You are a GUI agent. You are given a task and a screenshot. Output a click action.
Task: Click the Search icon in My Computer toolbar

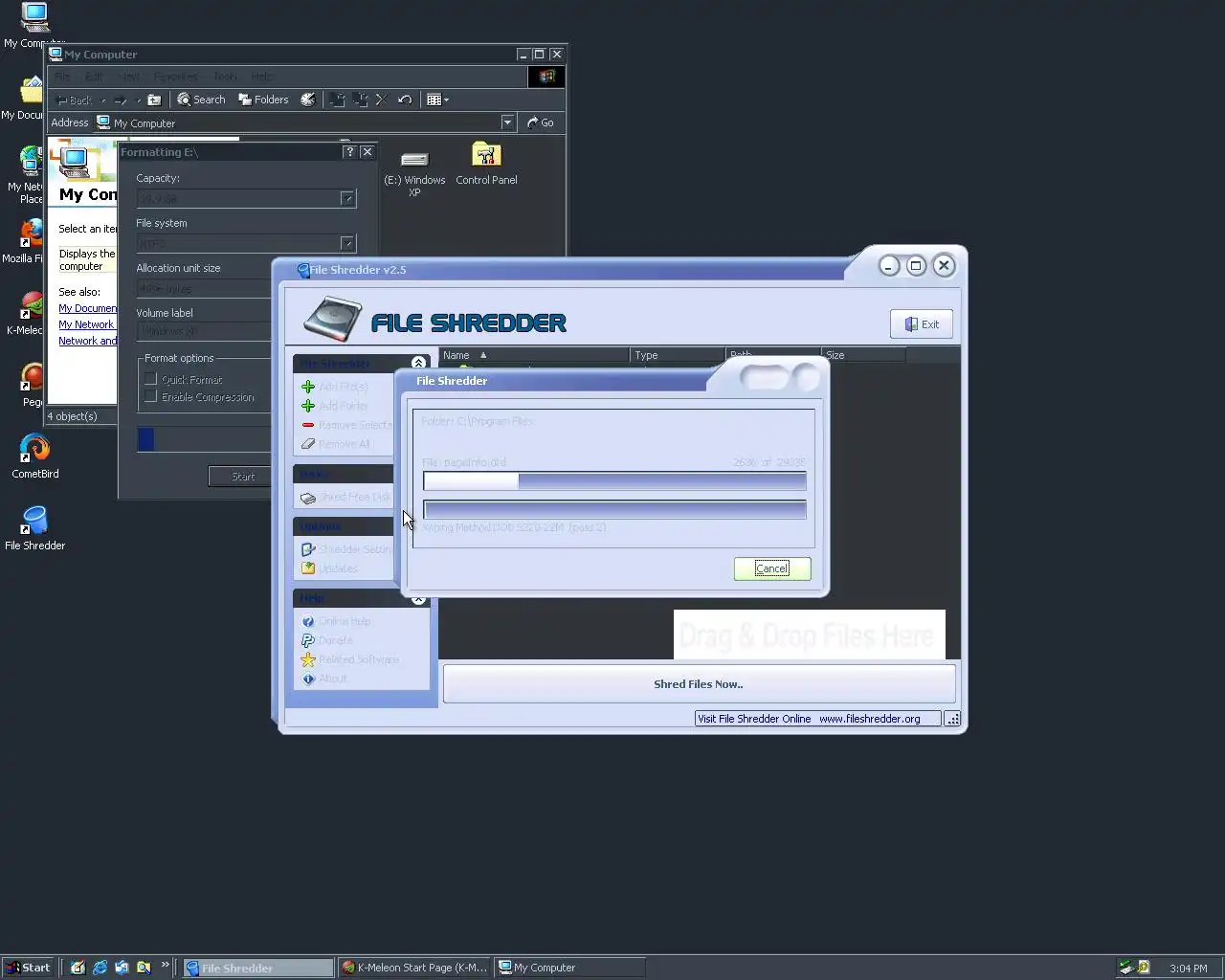tap(184, 100)
